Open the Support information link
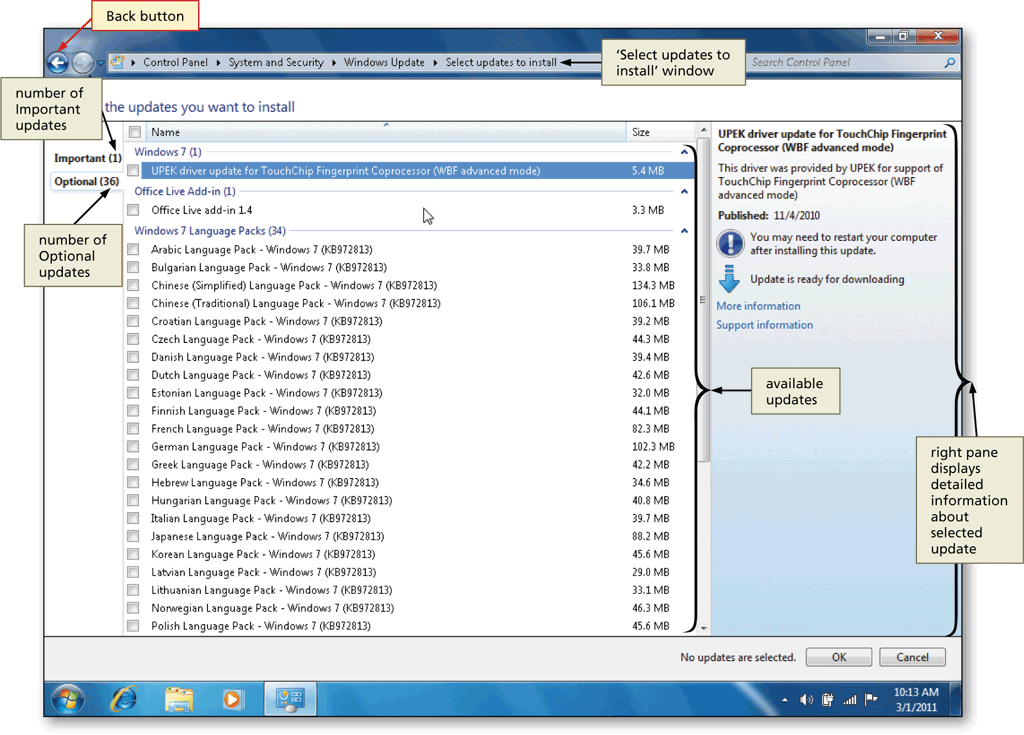1024x735 pixels. 765,325
